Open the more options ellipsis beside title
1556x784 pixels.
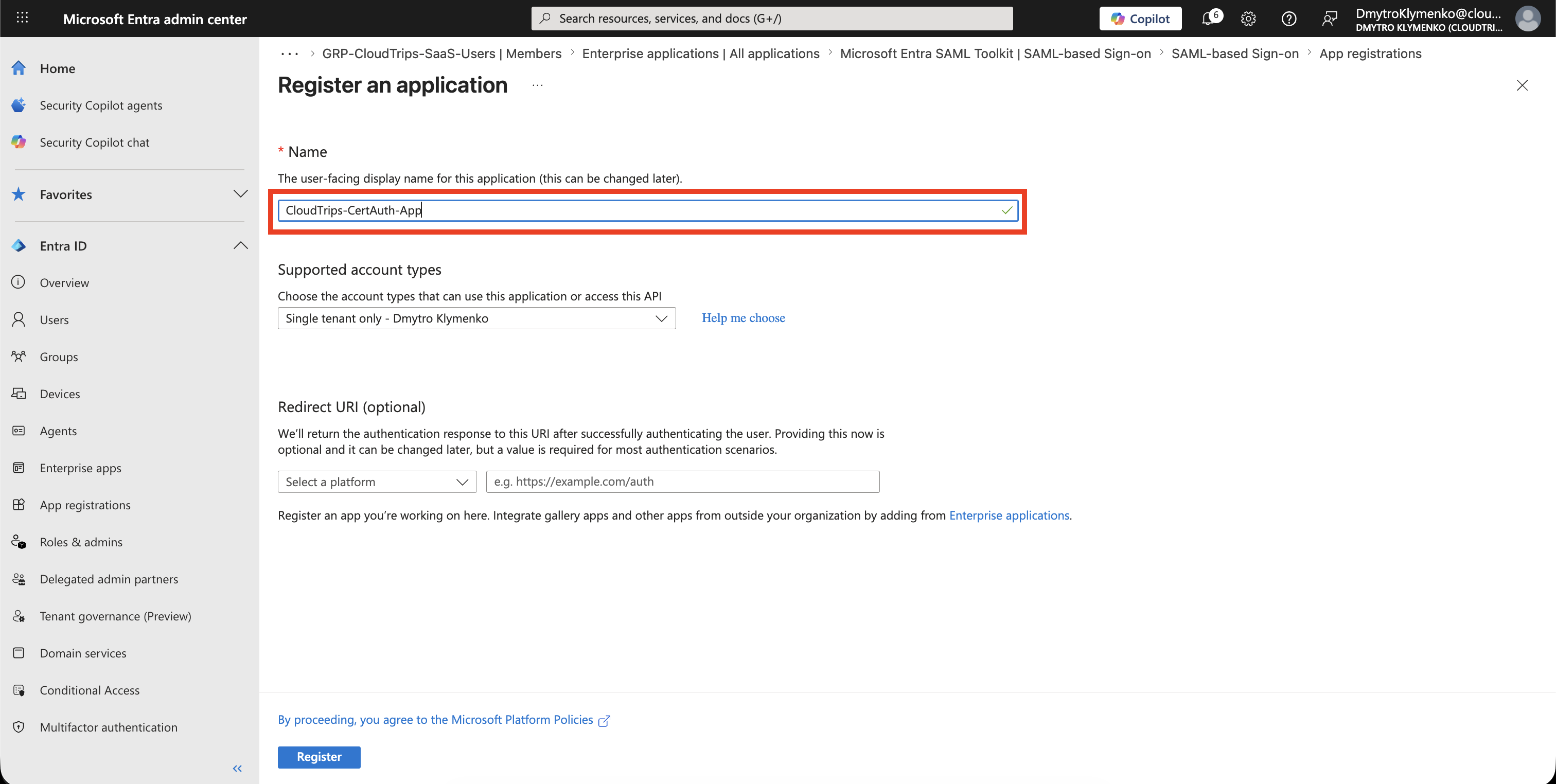(538, 85)
